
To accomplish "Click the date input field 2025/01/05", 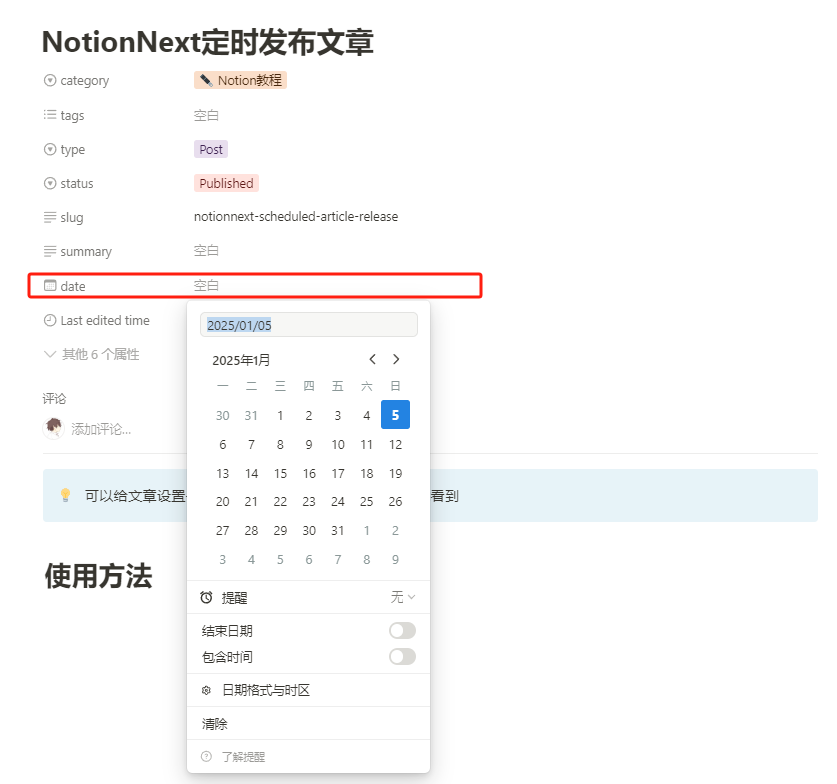I will tap(309, 324).
